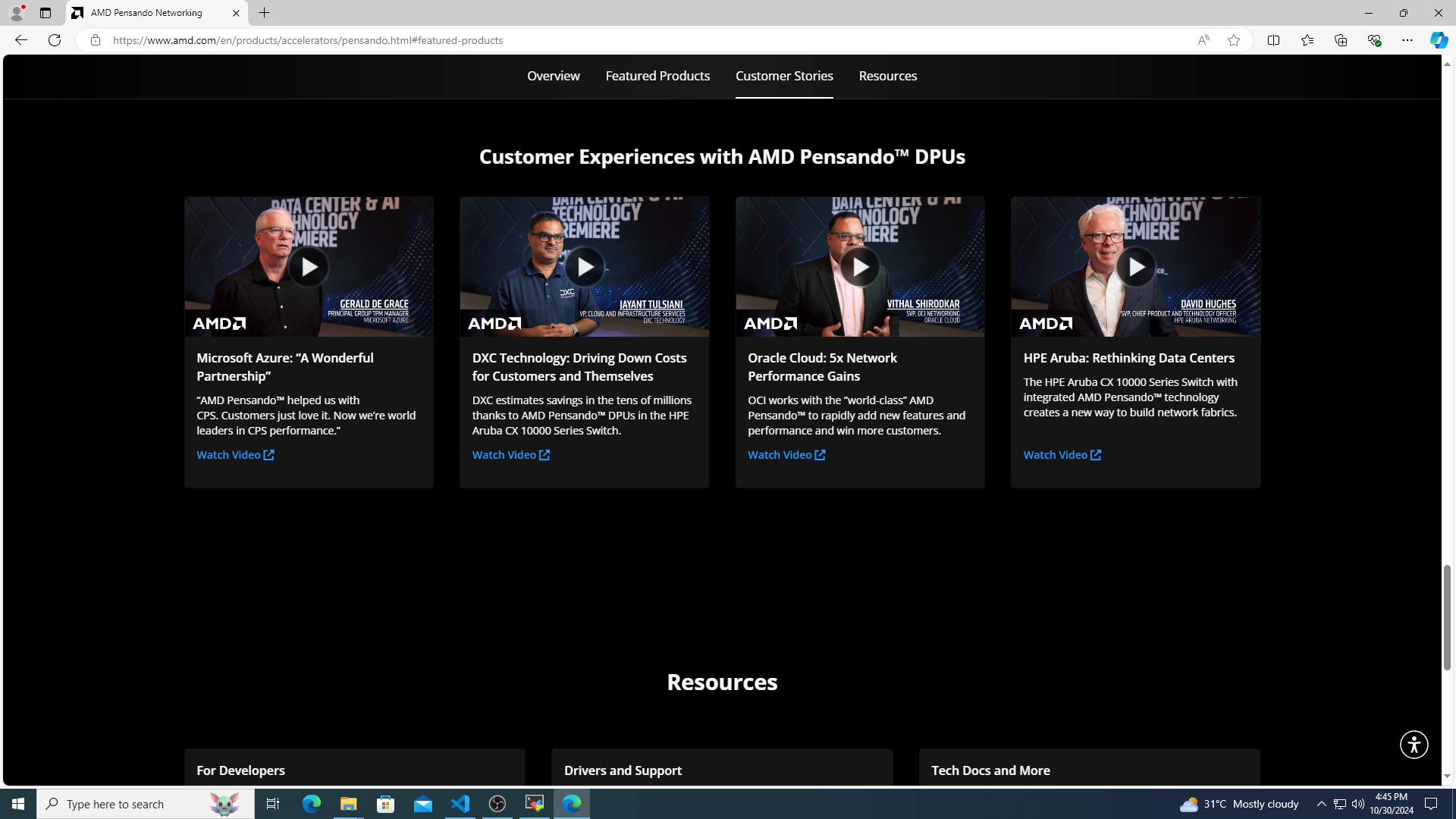Refresh the AMD Pensando page
This screenshot has height=819, width=1456.
tap(55, 40)
